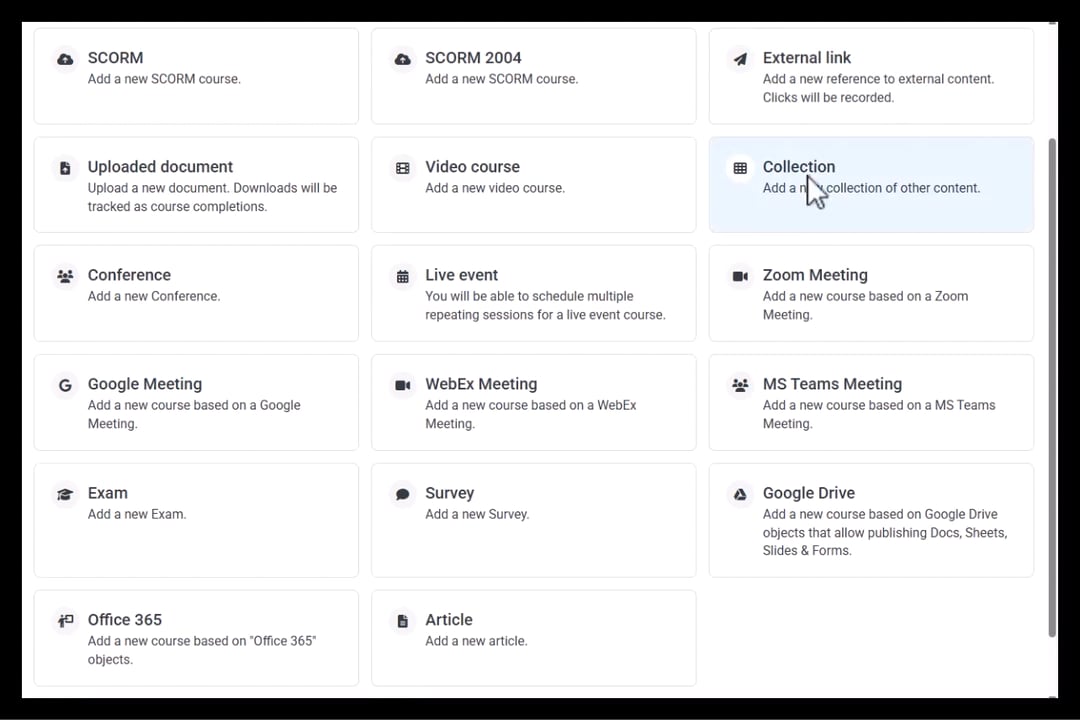Click the Zoom Meeting camera icon
This screenshot has width=1080, height=720.
click(740, 276)
